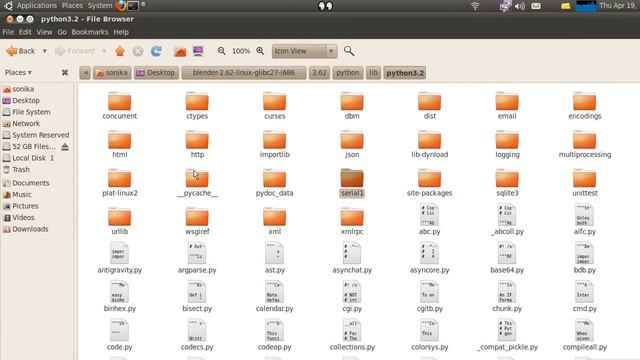Select the argparse.py file
This screenshot has width=640, height=360.
click(197, 258)
